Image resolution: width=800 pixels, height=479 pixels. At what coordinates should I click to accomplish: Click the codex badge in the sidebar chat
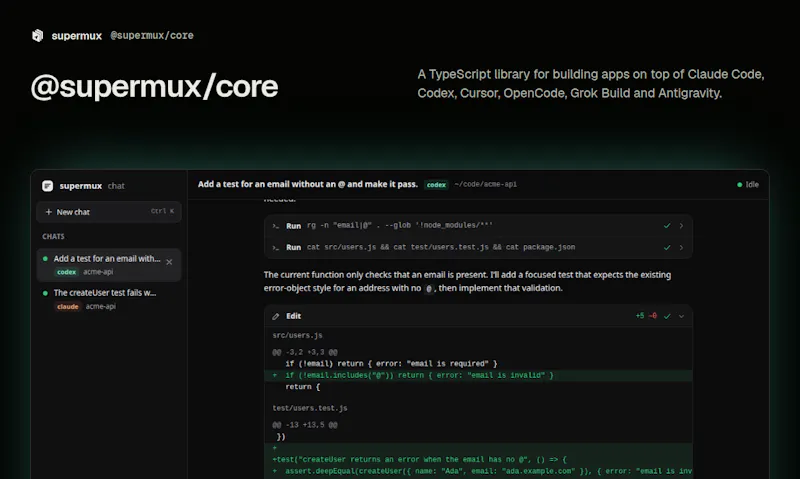(x=66, y=272)
